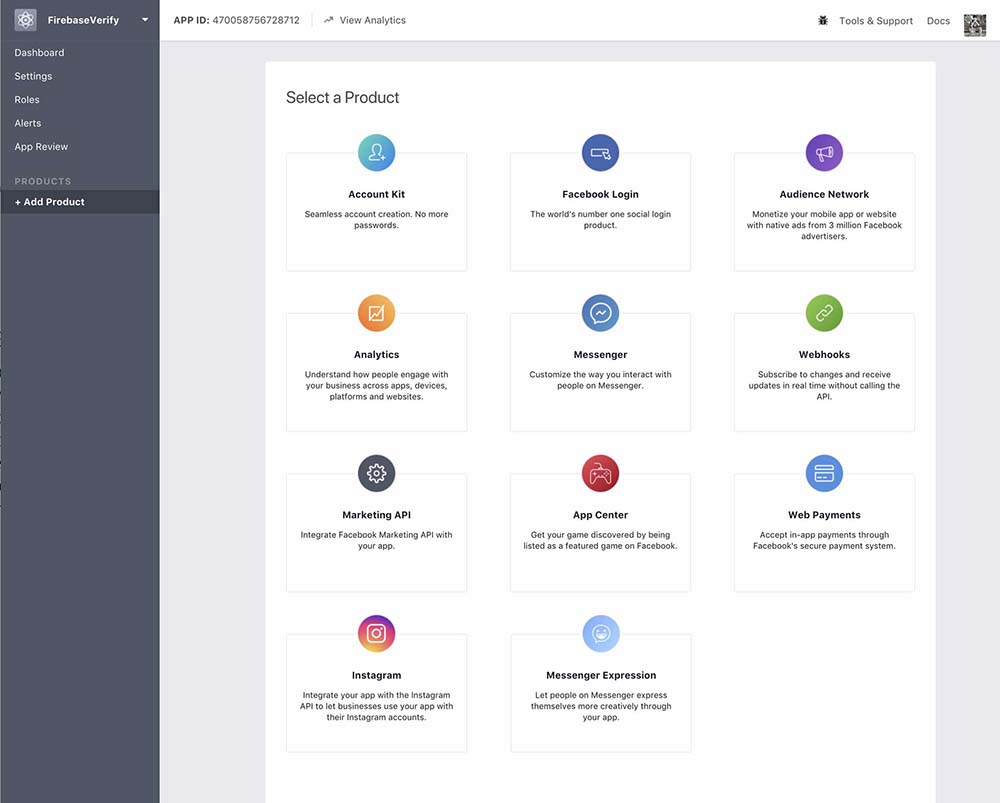Select the Account Kit card title
This screenshot has width=1000, height=803.
(376, 194)
